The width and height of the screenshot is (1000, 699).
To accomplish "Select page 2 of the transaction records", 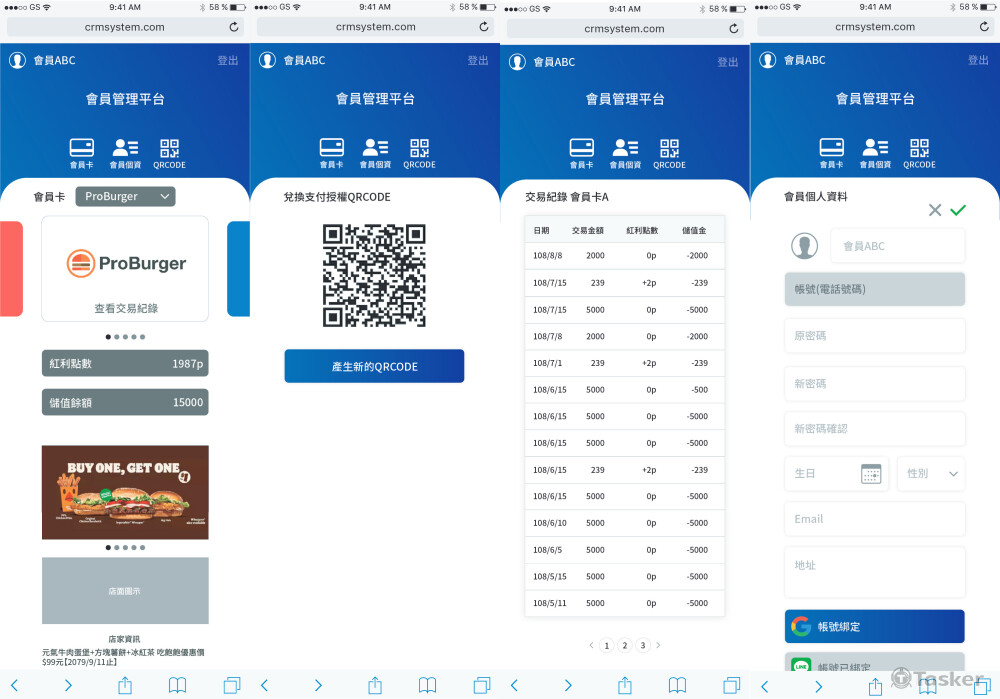I will coord(624,645).
